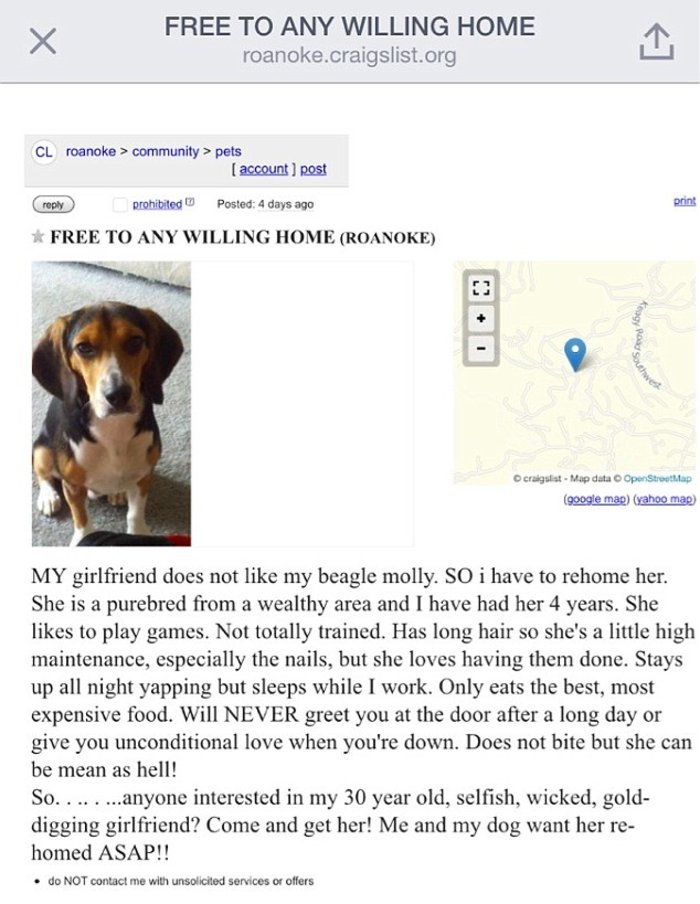
Task: Open the pets breadcrumb category
Action: 228,151
